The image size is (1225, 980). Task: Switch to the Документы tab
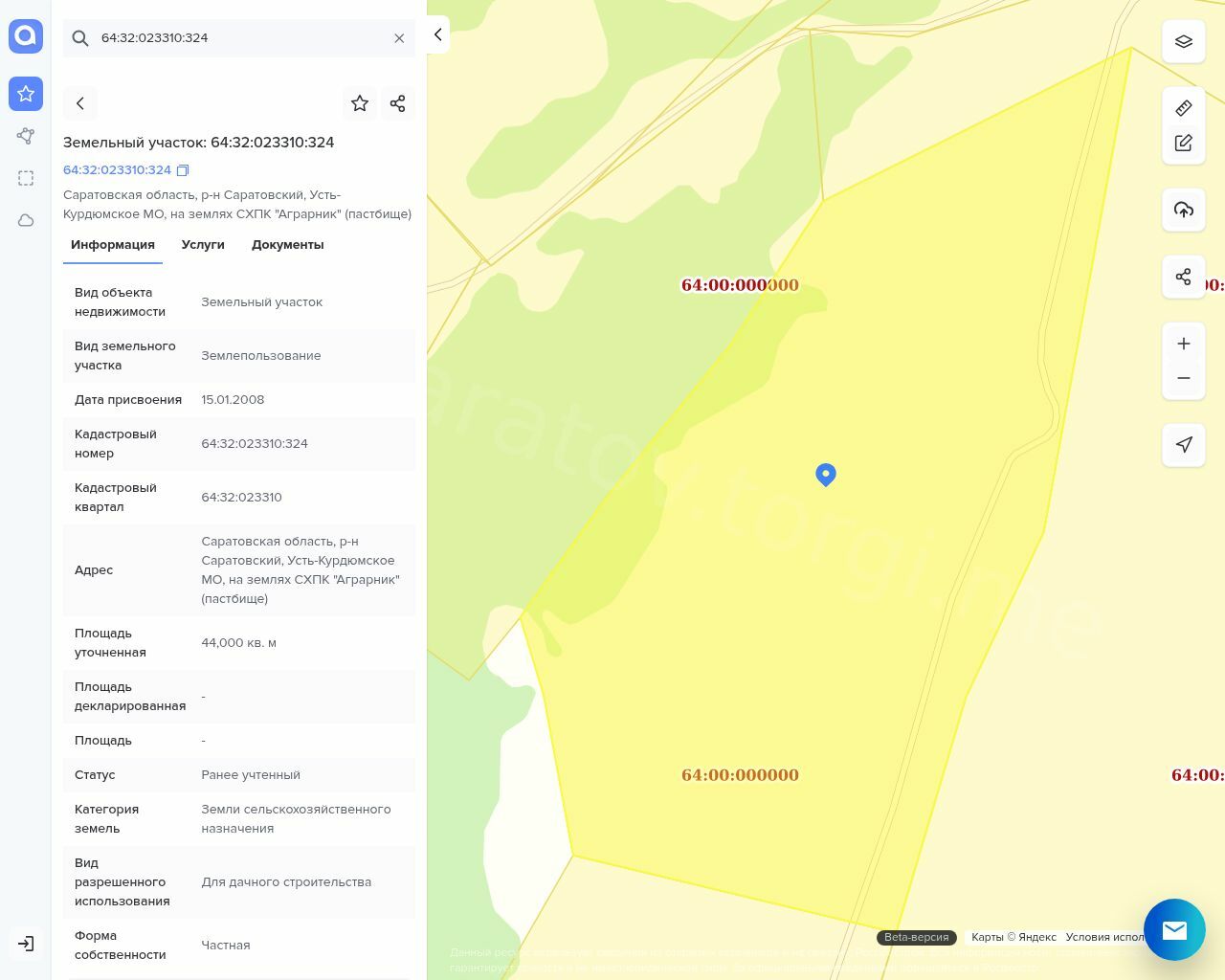pyautogui.click(x=287, y=245)
